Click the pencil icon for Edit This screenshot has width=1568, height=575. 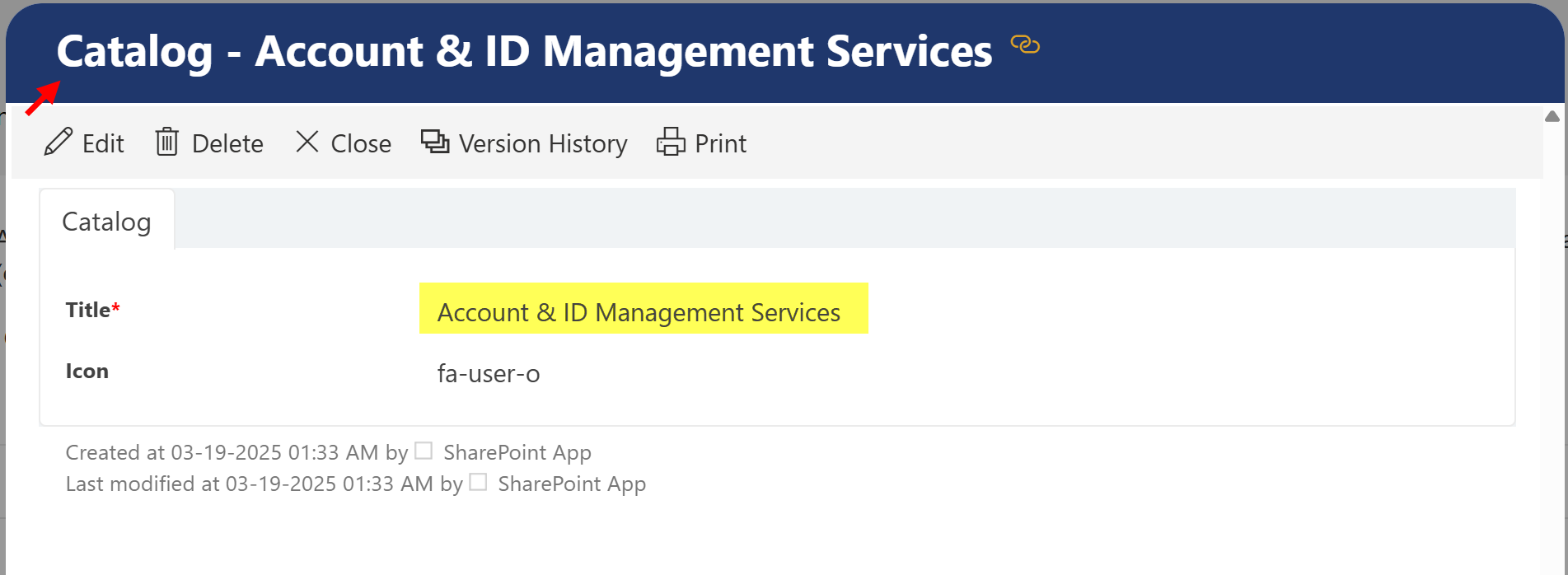[x=58, y=143]
